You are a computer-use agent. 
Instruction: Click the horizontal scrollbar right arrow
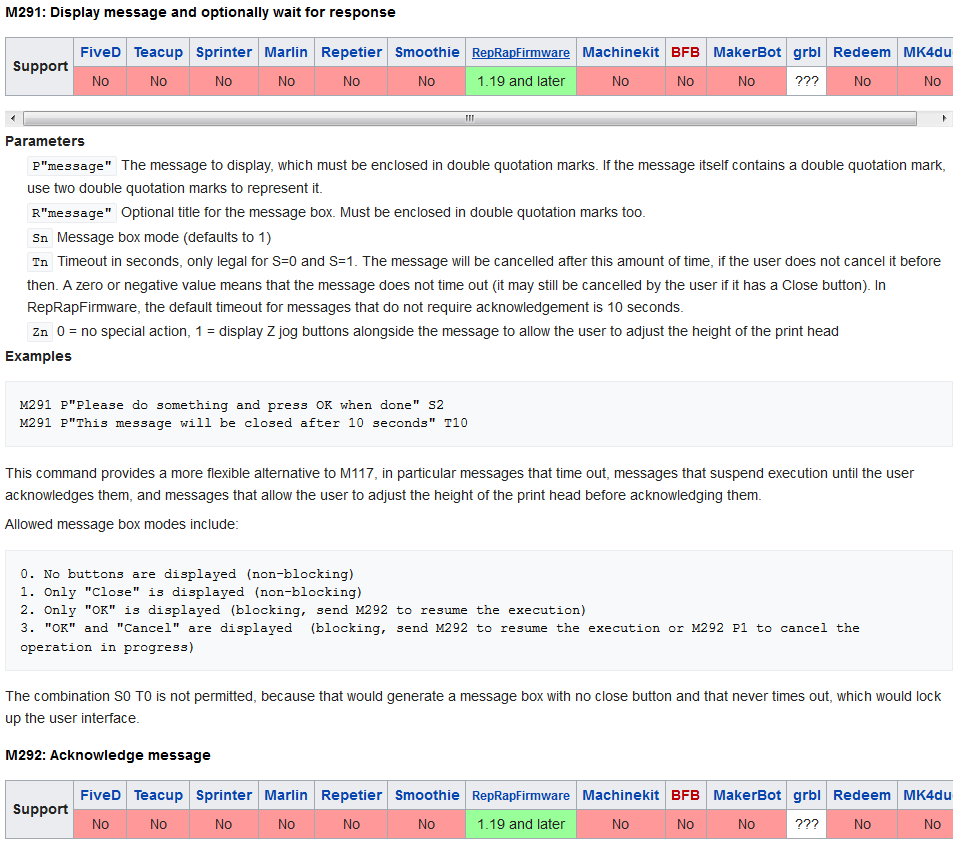point(944,118)
